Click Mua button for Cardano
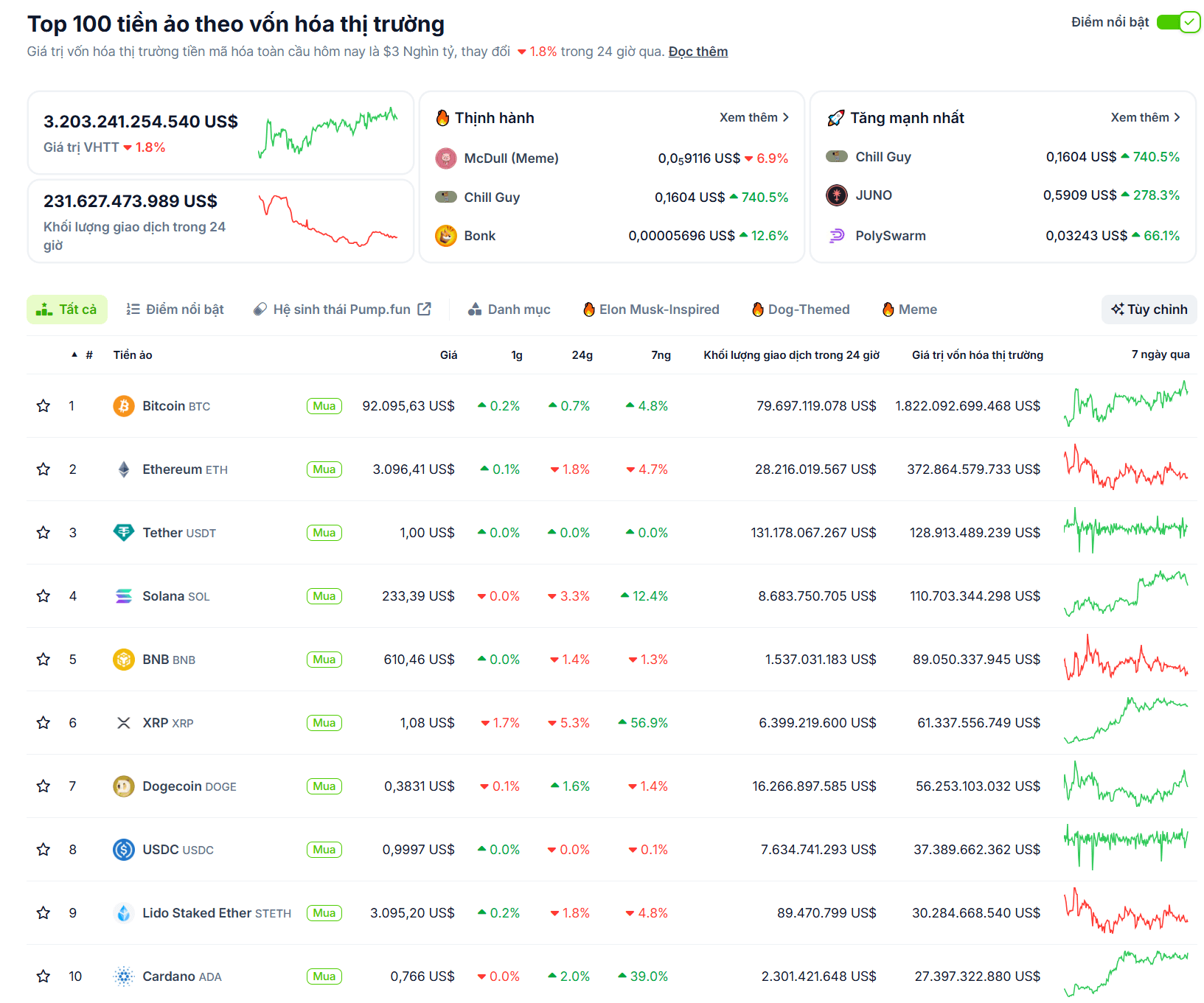 tap(324, 976)
